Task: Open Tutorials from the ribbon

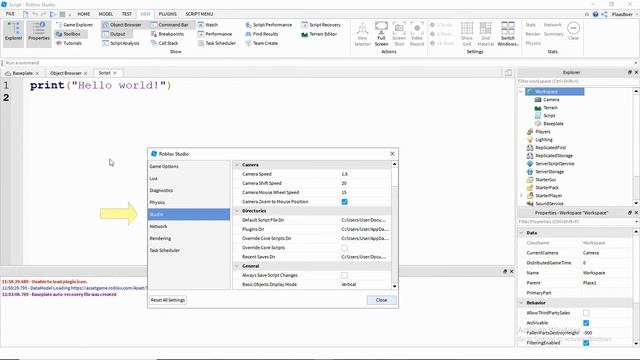Action: click(x=69, y=43)
